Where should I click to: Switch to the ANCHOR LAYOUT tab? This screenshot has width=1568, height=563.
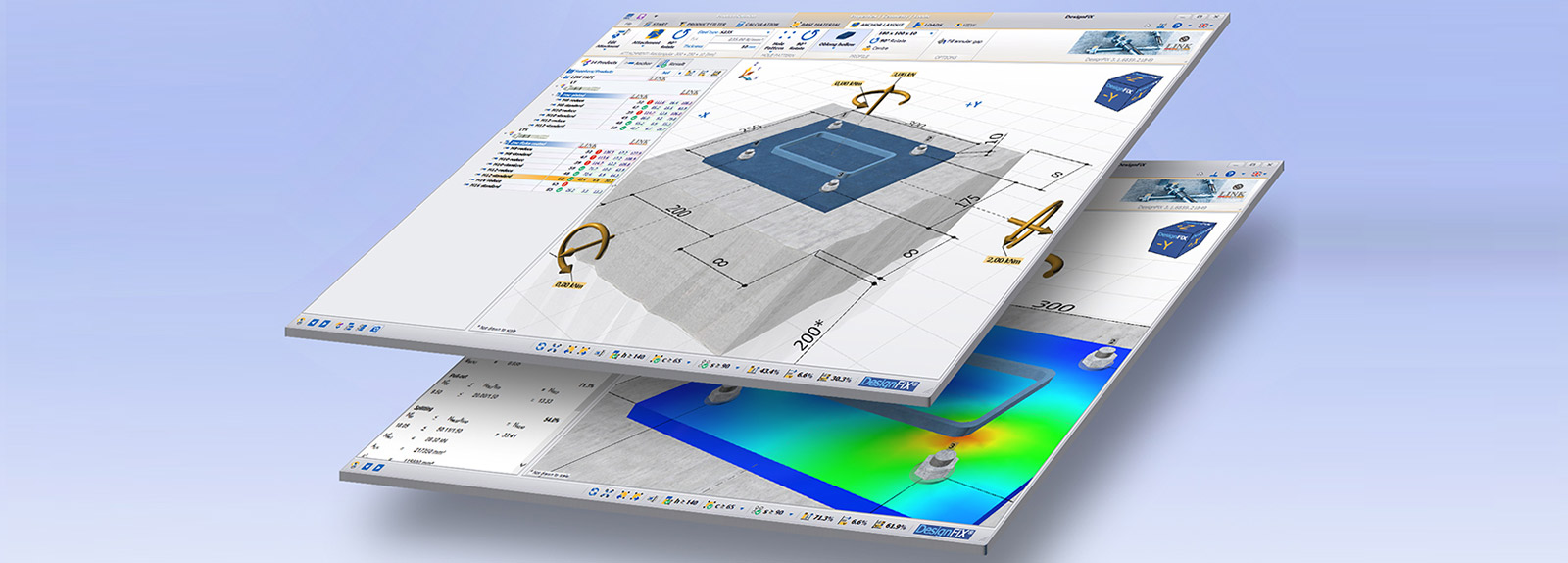click(878, 25)
